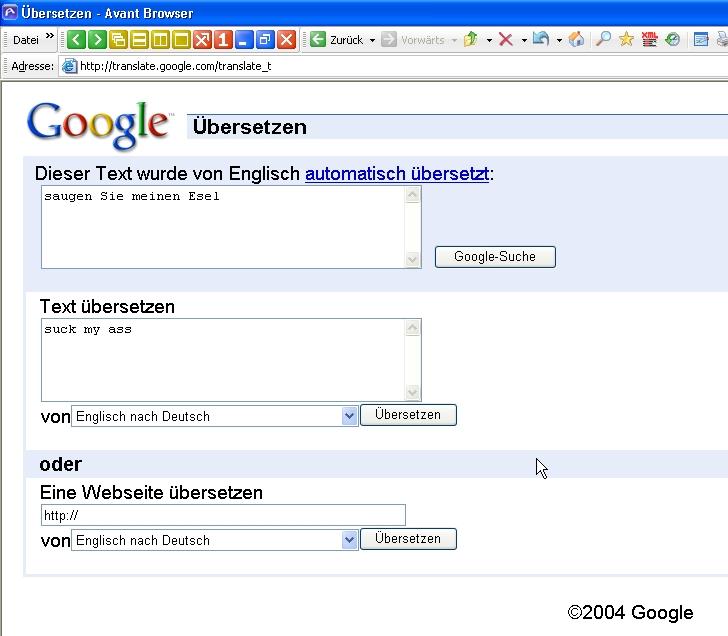
Task: Open the dropdown next to stop icon
Action: click(524, 40)
